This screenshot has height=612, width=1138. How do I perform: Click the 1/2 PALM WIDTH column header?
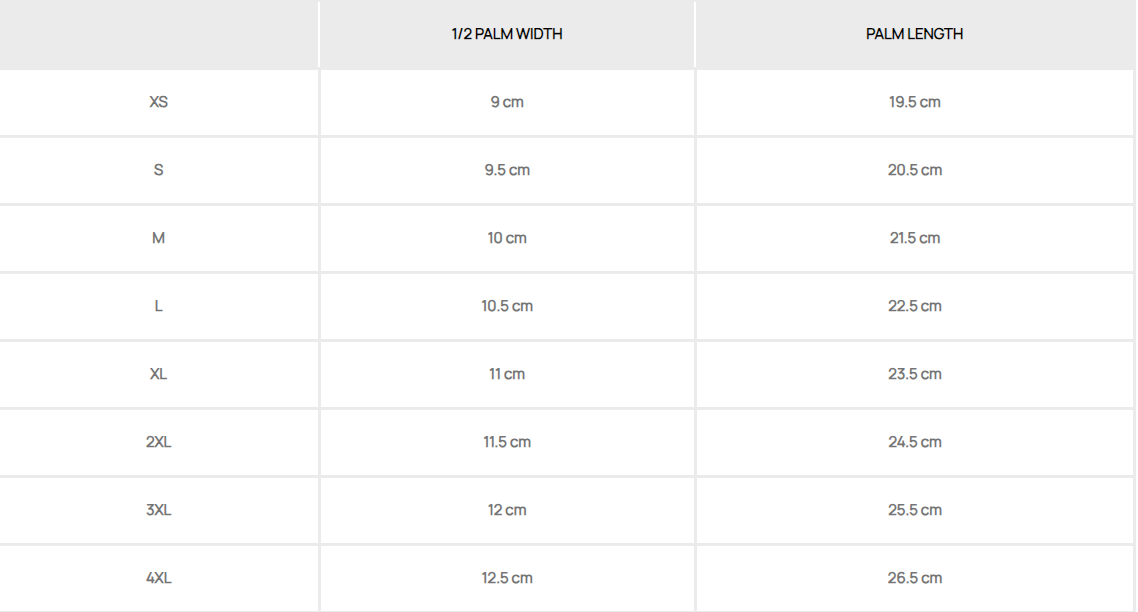pyautogui.click(x=507, y=34)
